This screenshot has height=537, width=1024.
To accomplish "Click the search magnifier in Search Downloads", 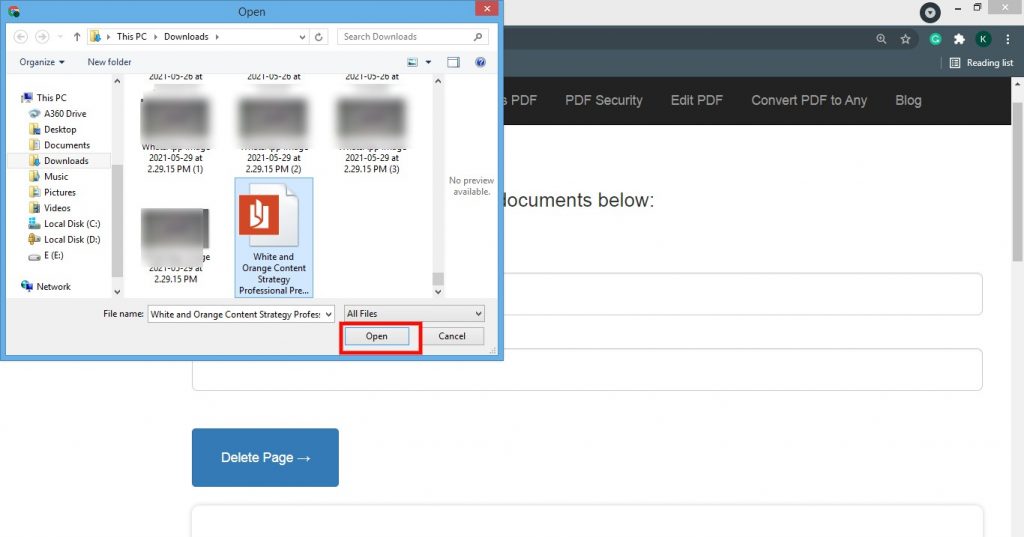I will click(x=478, y=37).
